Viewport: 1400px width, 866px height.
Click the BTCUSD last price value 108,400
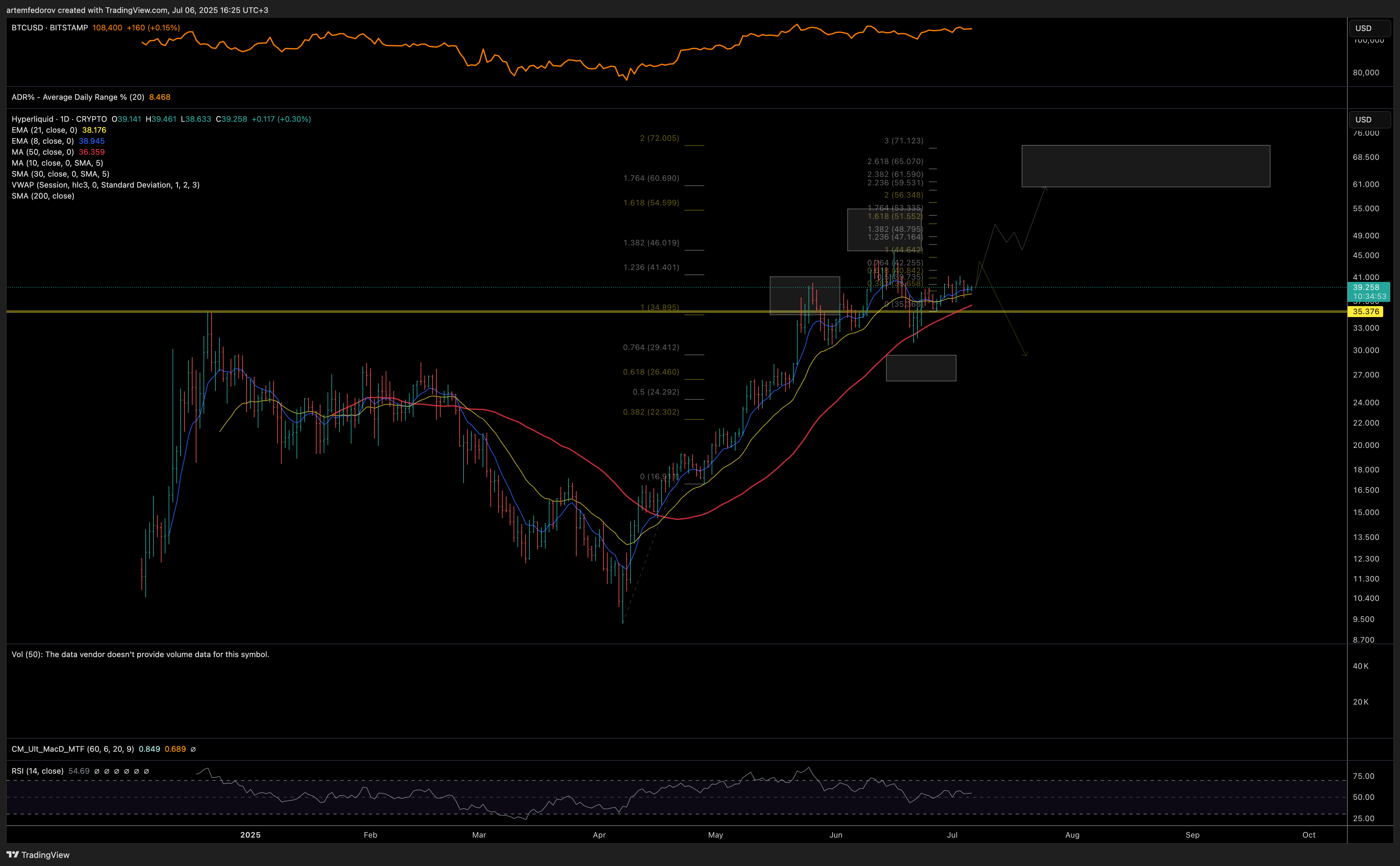click(x=107, y=27)
